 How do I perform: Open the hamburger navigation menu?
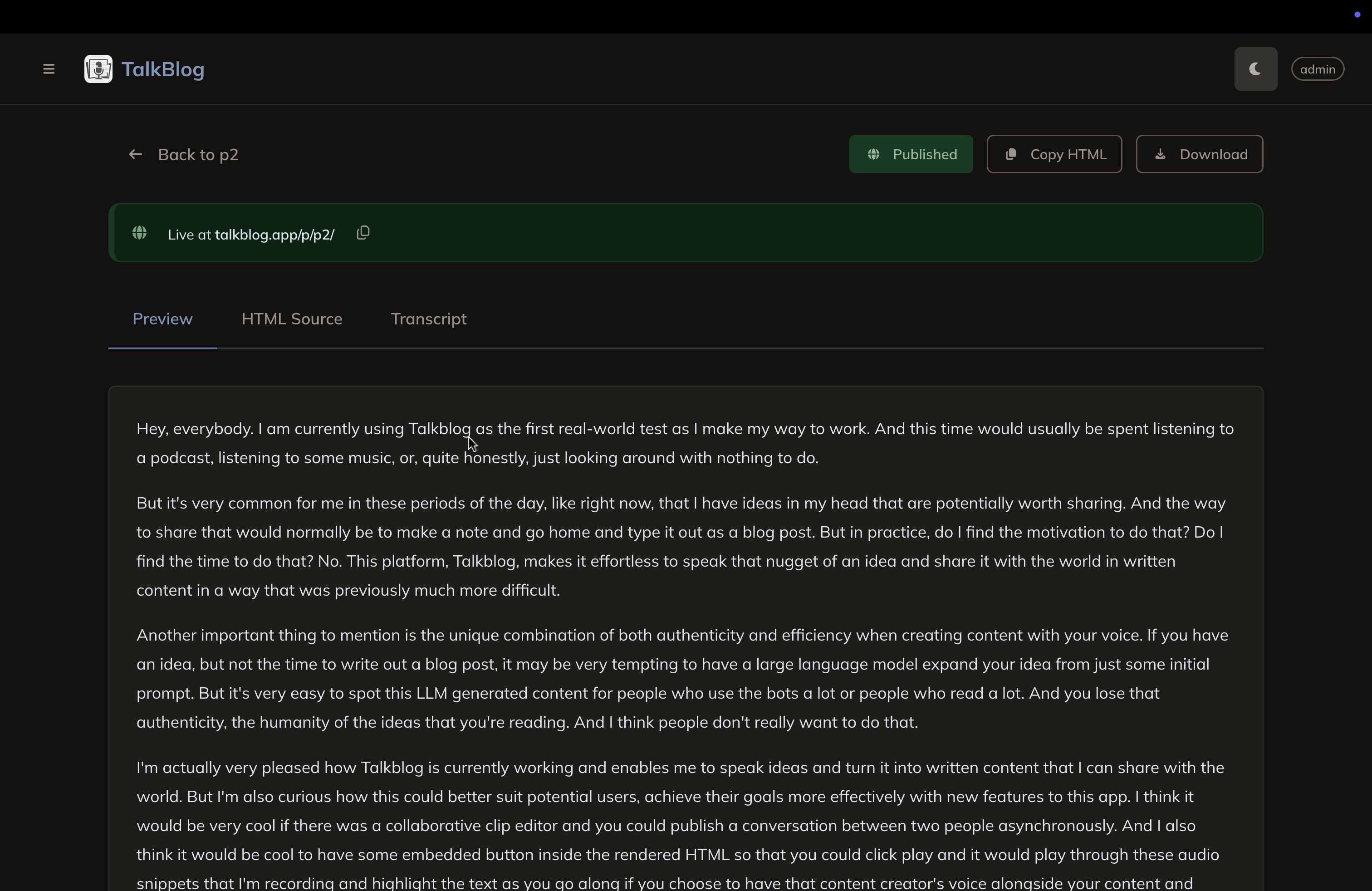tap(49, 69)
